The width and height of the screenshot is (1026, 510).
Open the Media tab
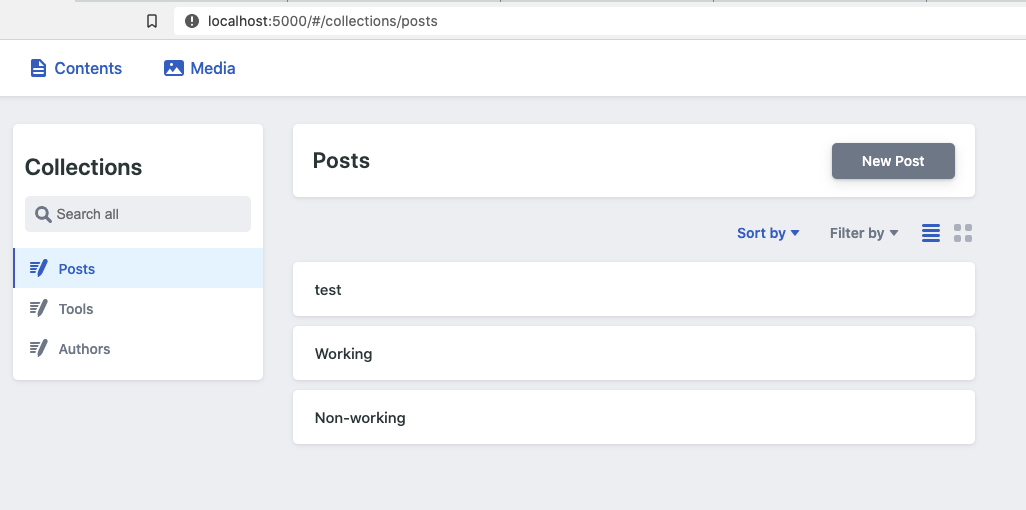tap(200, 68)
